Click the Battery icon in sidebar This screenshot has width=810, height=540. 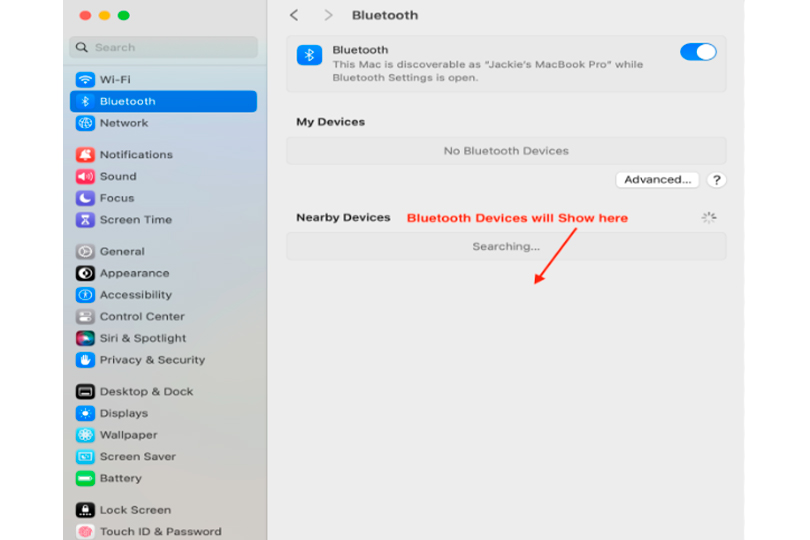(x=85, y=478)
